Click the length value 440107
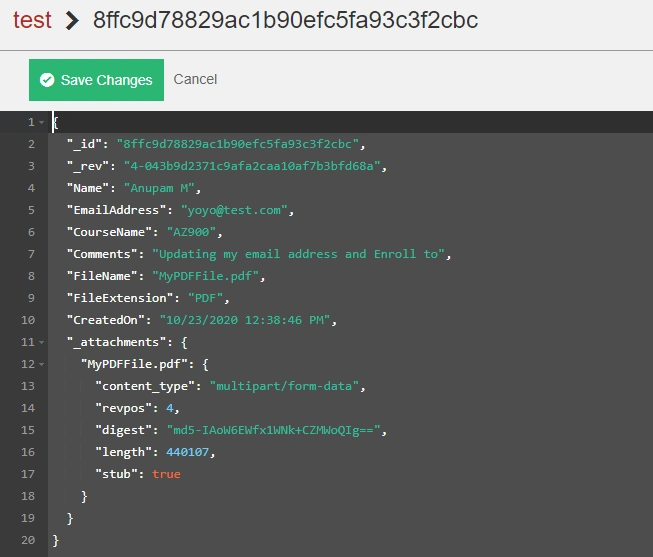The image size is (653, 557). tap(187, 452)
